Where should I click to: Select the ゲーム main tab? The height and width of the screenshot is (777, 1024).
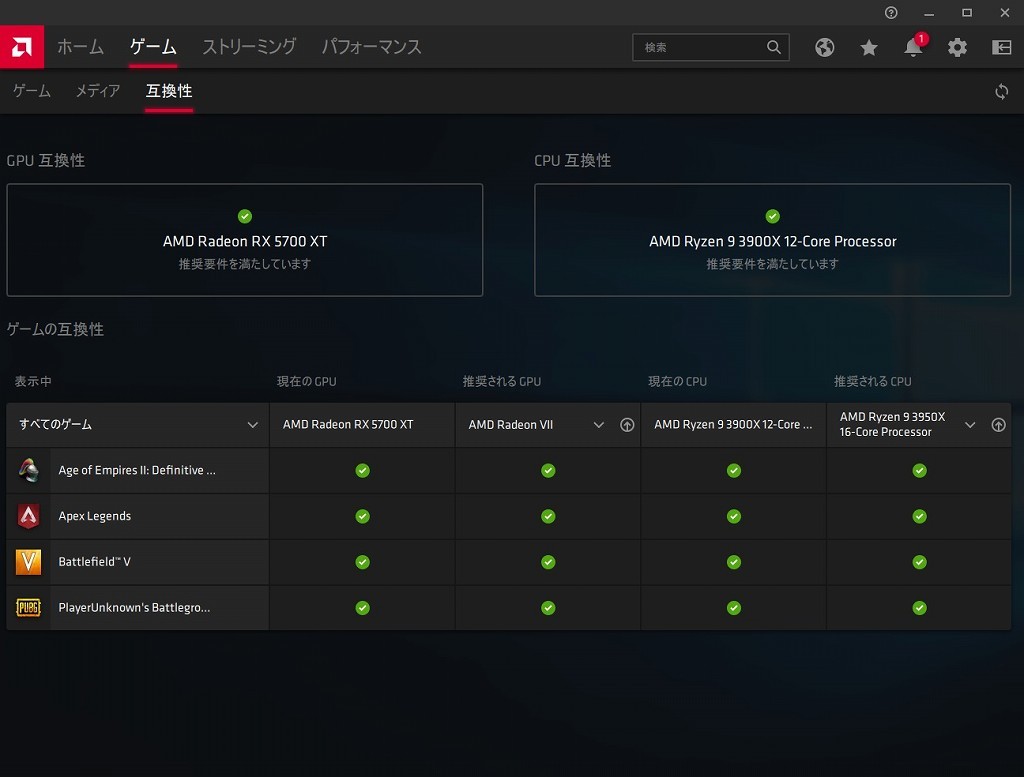tap(153, 47)
